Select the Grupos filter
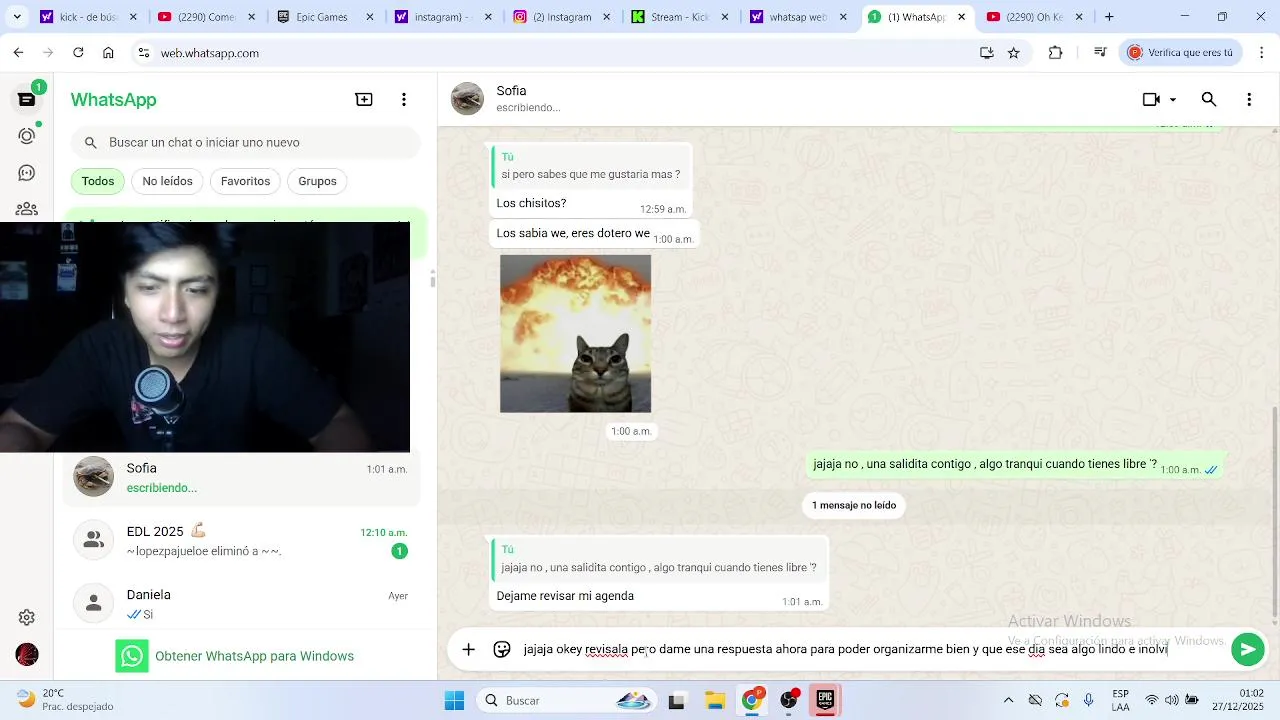The image size is (1280, 720). [x=317, y=181]
